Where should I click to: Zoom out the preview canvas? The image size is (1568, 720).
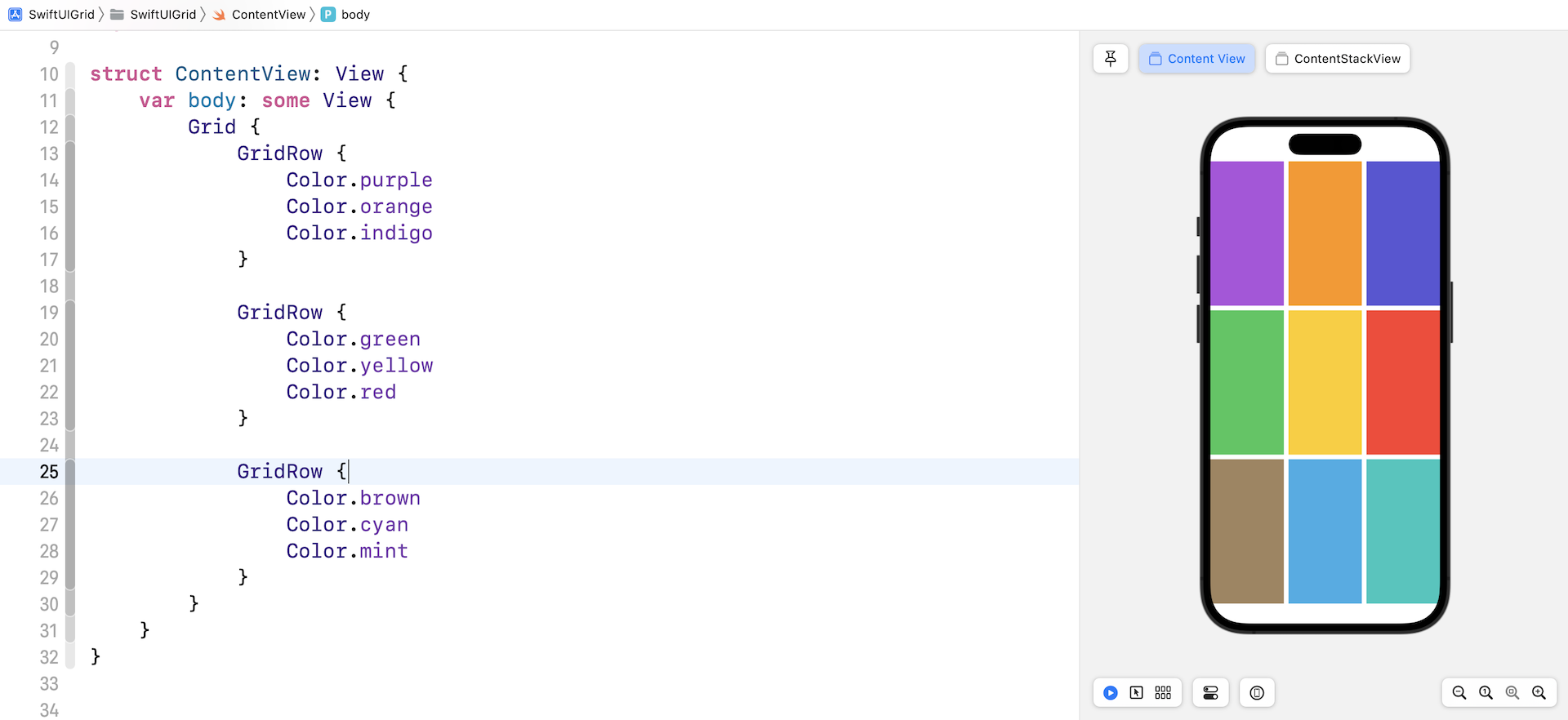click(x=1459, y=693)
